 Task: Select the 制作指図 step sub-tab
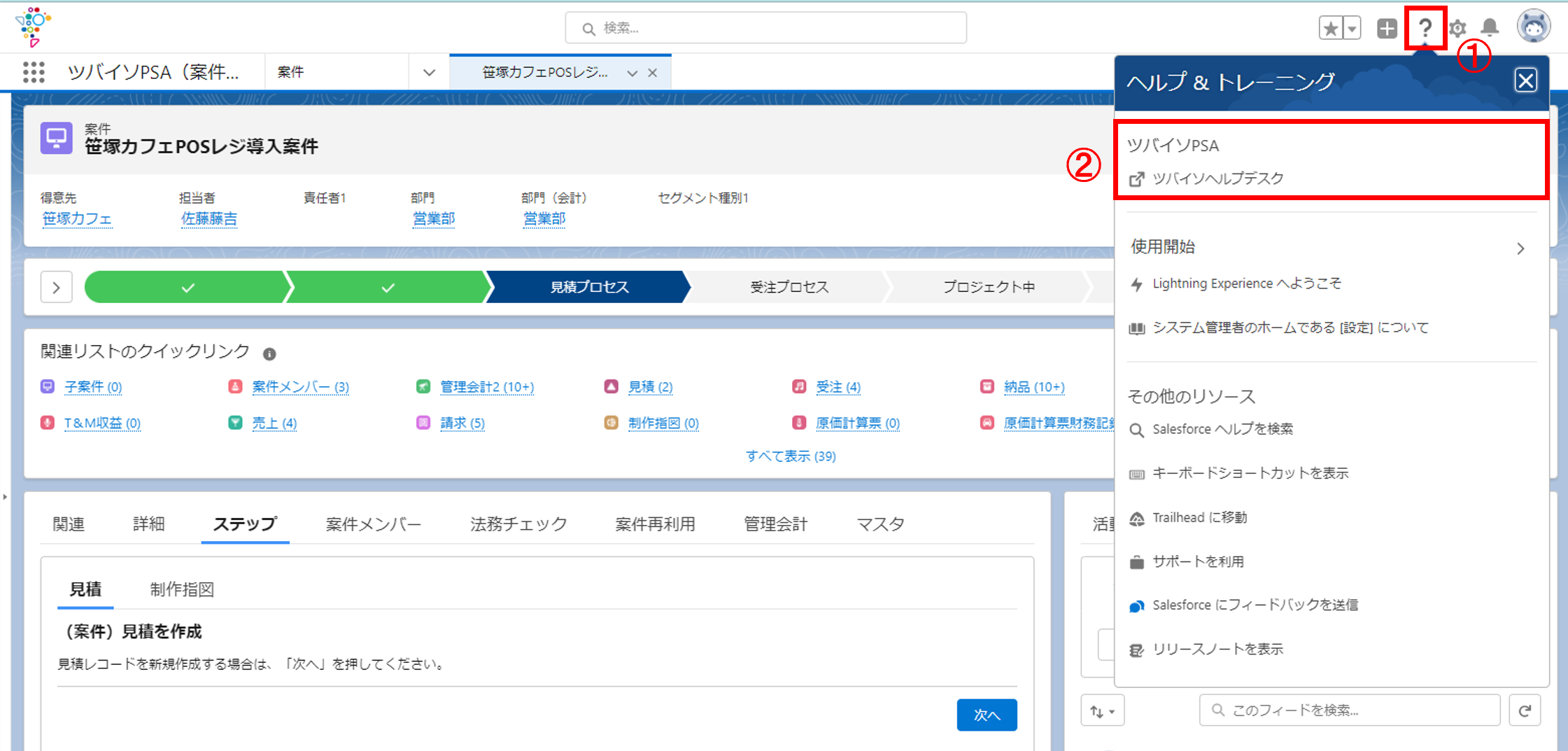[182, 589]
